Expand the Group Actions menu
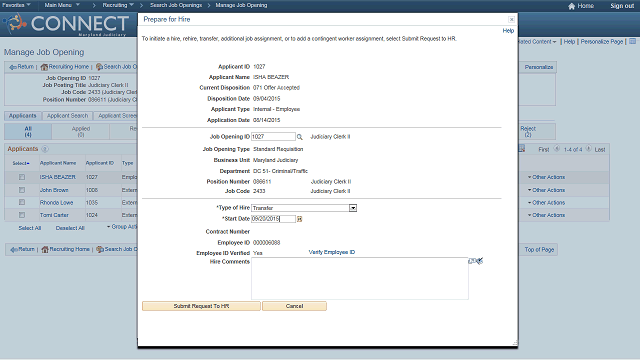Viewport: 640px width, 360px height. coord(122,227)
